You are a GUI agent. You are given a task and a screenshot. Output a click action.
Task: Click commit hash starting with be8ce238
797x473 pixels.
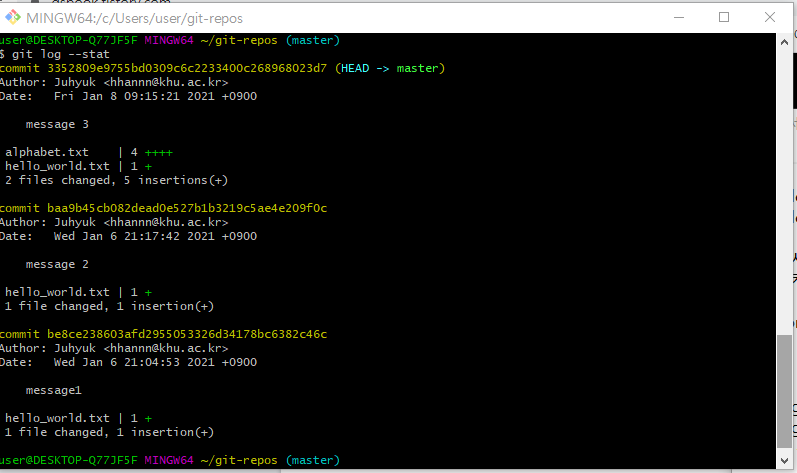point(187,334)
